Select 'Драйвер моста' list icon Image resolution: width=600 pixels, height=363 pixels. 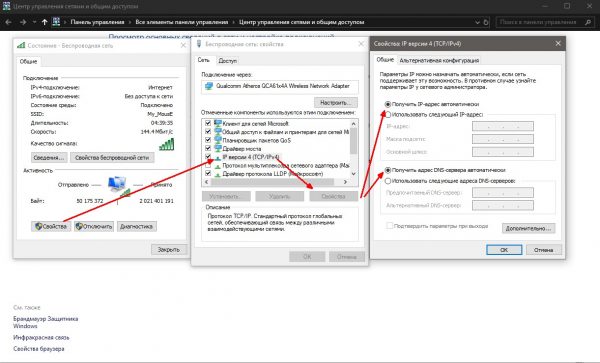(218, 148)
